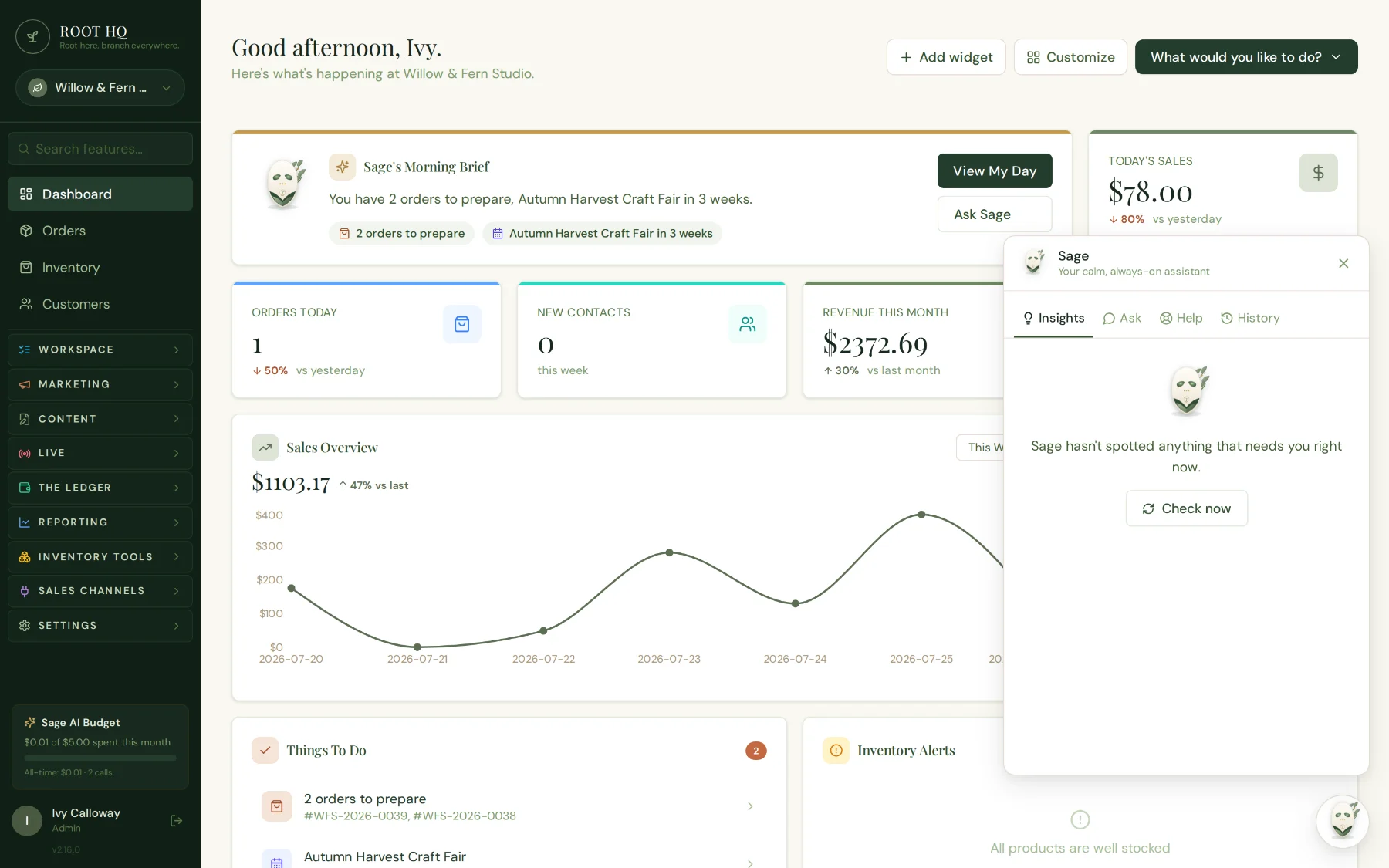1389x868 pixels.
Task: Click the Inventory Alerts warning icon
Action: point(836,751)
